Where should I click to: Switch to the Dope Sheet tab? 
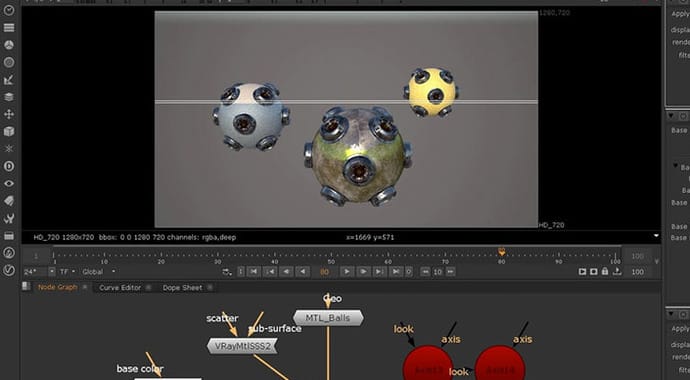183,288
